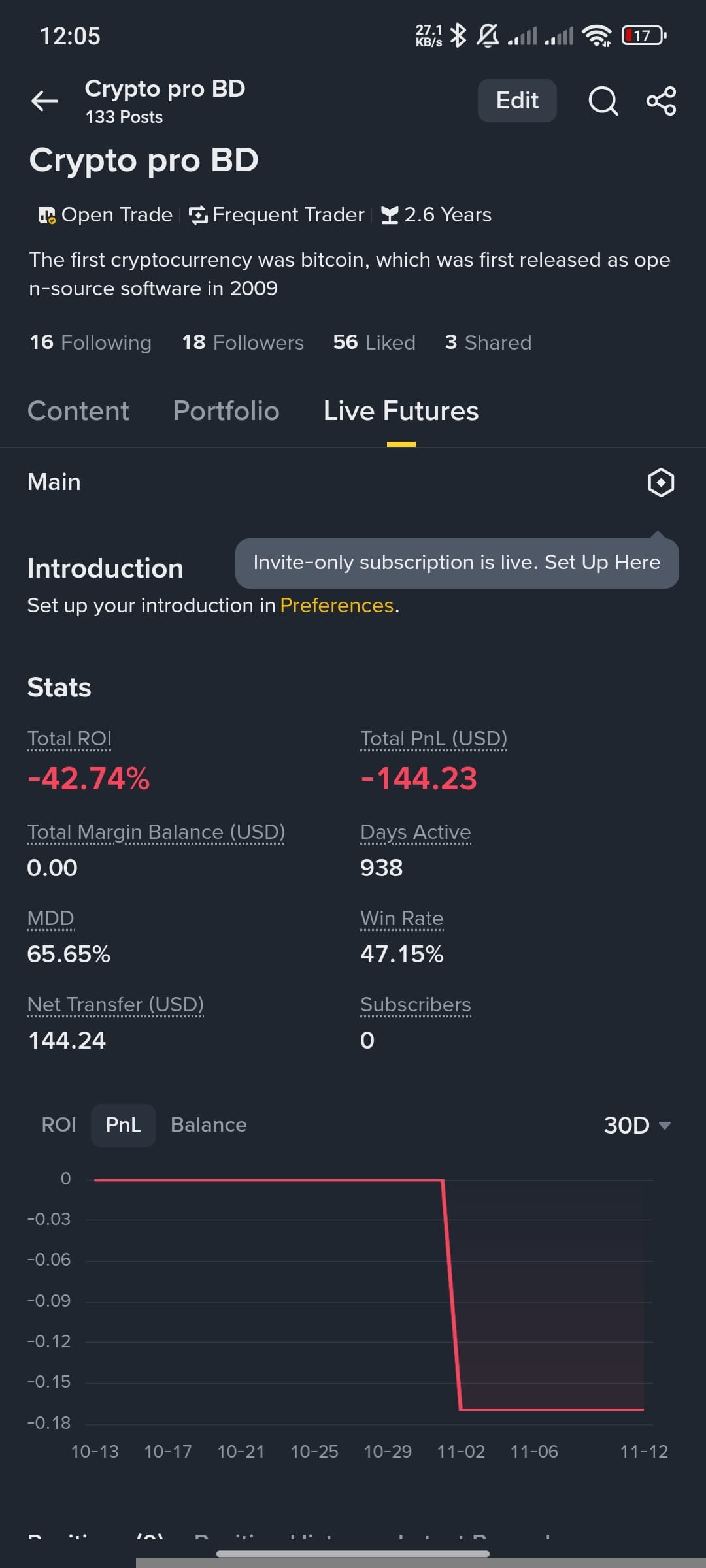Tap the share icon
This screenshot has height=1568, width=706.
click(661, 101)
